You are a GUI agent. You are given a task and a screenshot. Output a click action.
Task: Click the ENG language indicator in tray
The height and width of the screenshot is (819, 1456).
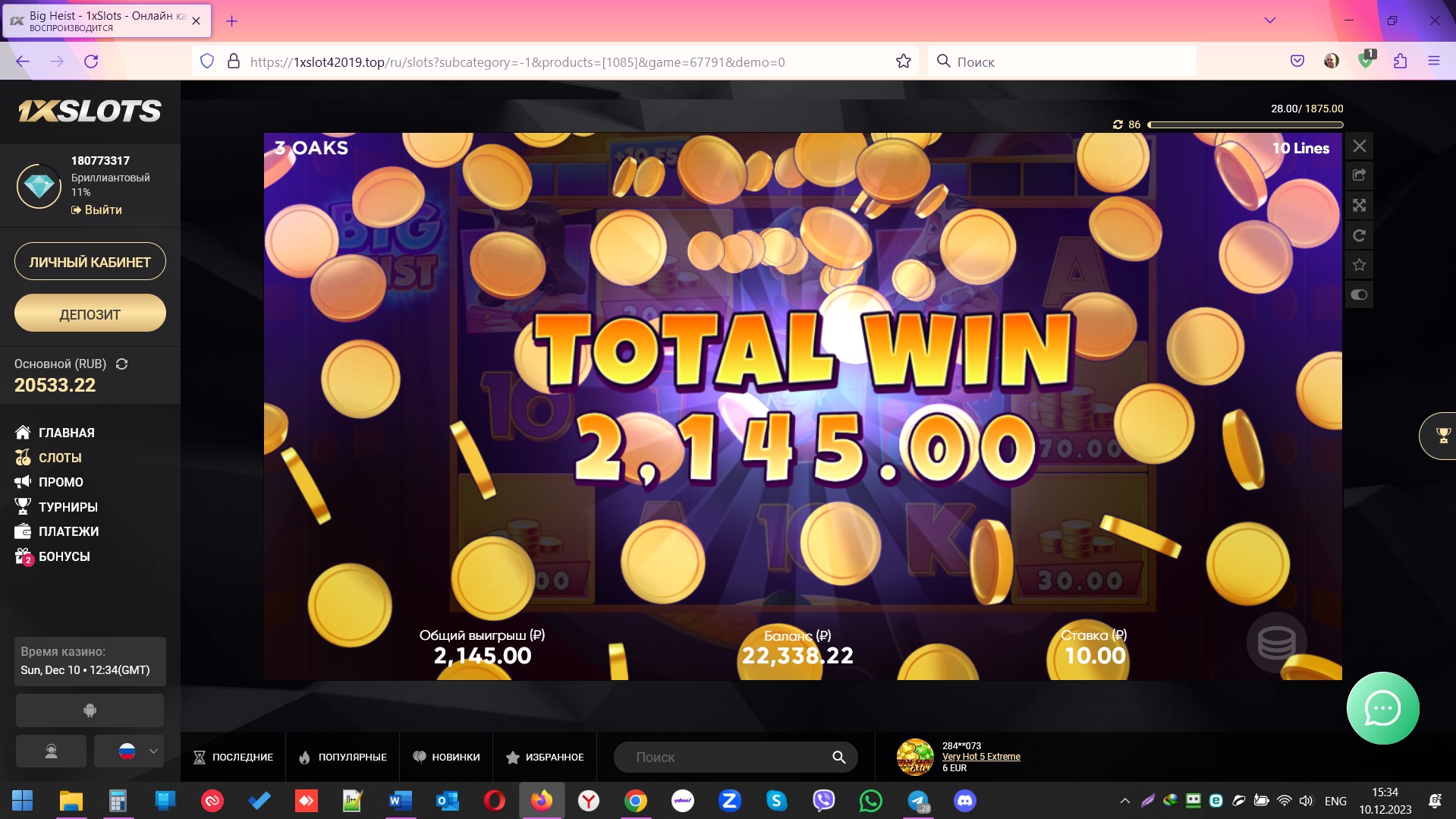1335,801
